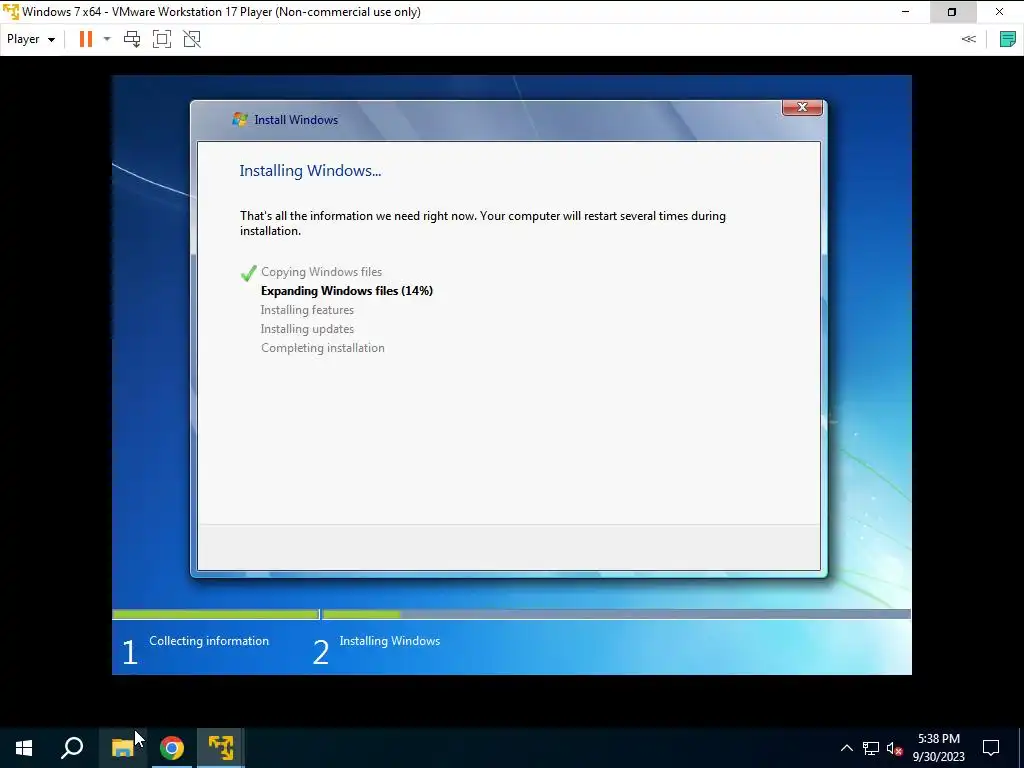This screenshot has height=768, width=1024.
Task: Enter full screen mode in VMware
Action: pos(162,39)
